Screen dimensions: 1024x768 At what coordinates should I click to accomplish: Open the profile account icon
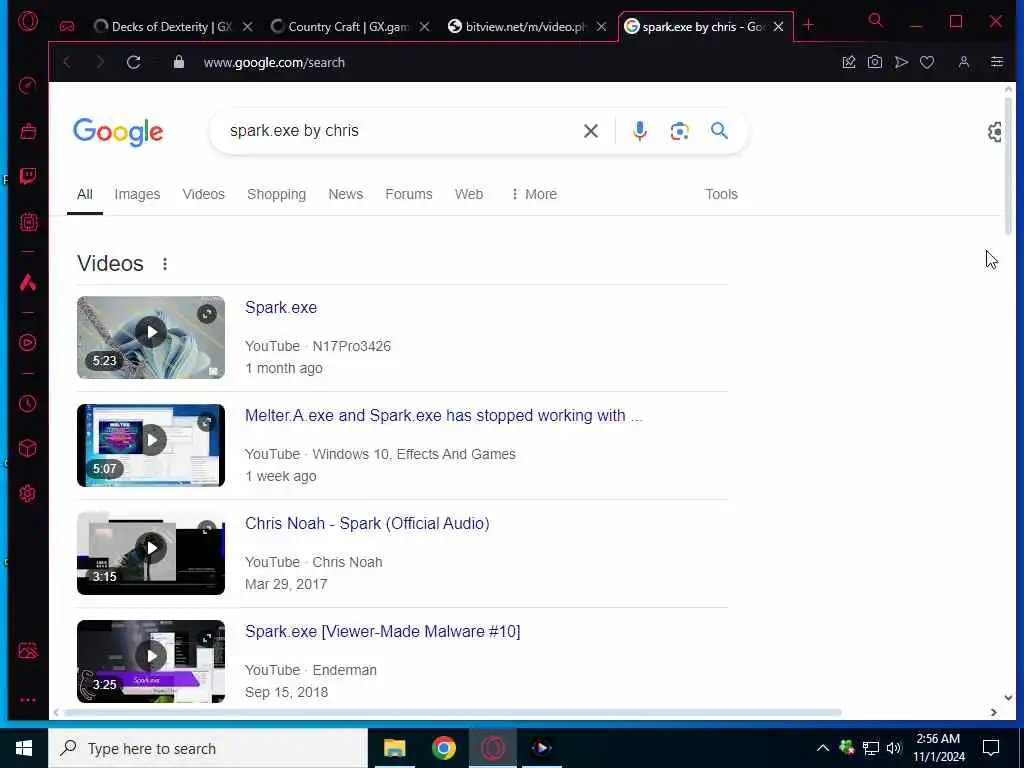[x=964, y=62]
